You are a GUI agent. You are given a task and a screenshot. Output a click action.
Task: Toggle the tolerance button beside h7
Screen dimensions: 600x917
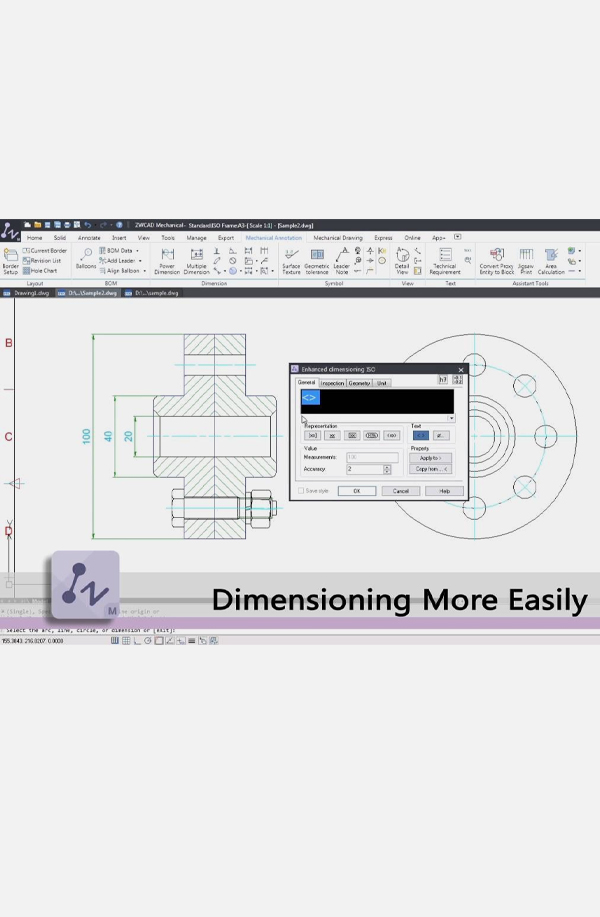[459, 380]
